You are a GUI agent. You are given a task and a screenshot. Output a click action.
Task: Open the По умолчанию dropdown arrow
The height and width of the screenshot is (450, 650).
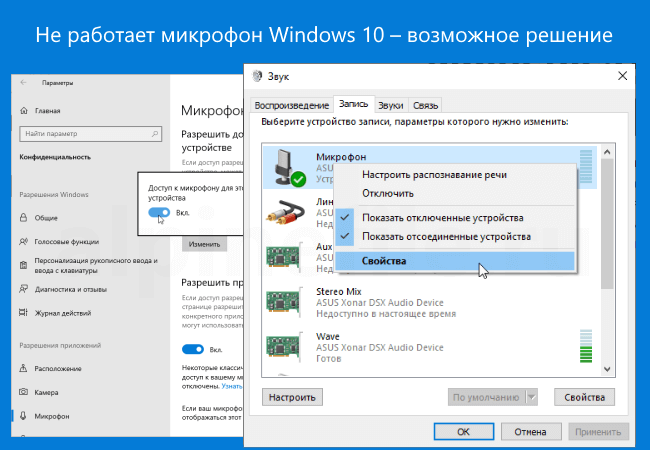click(531, 397)
